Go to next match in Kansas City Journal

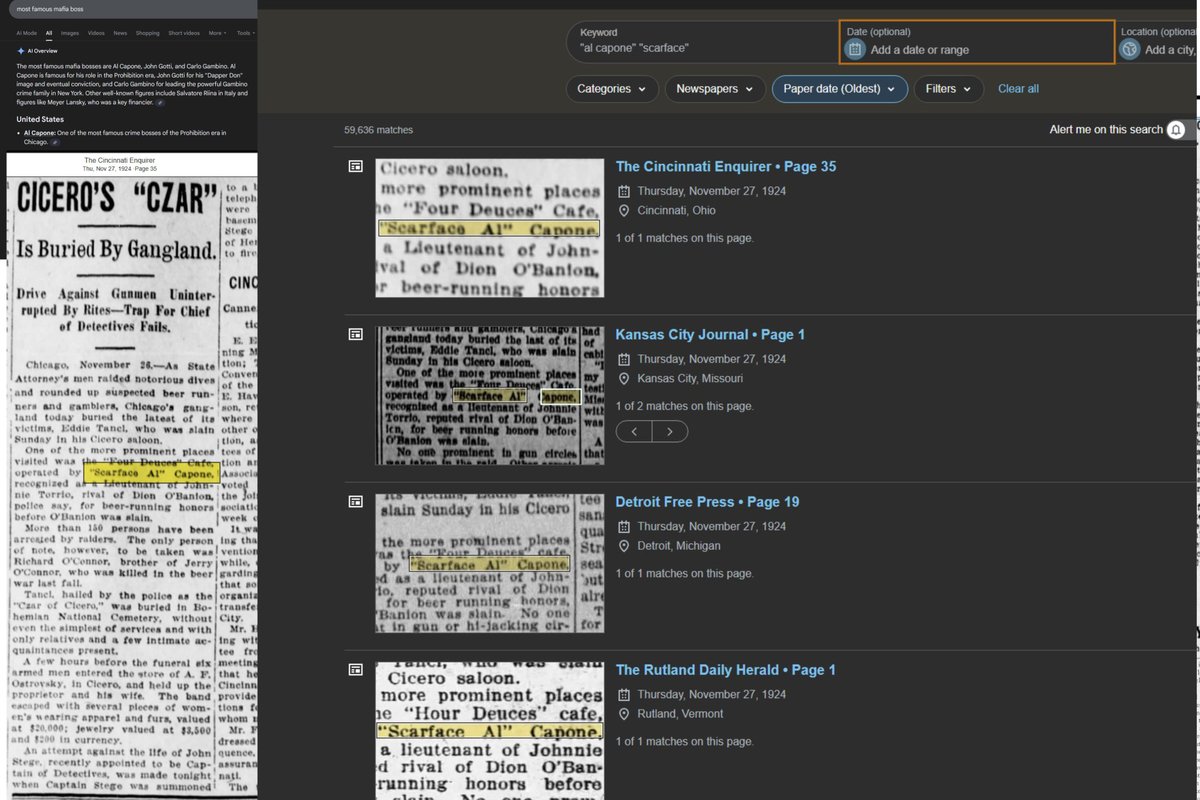point(670,431)
